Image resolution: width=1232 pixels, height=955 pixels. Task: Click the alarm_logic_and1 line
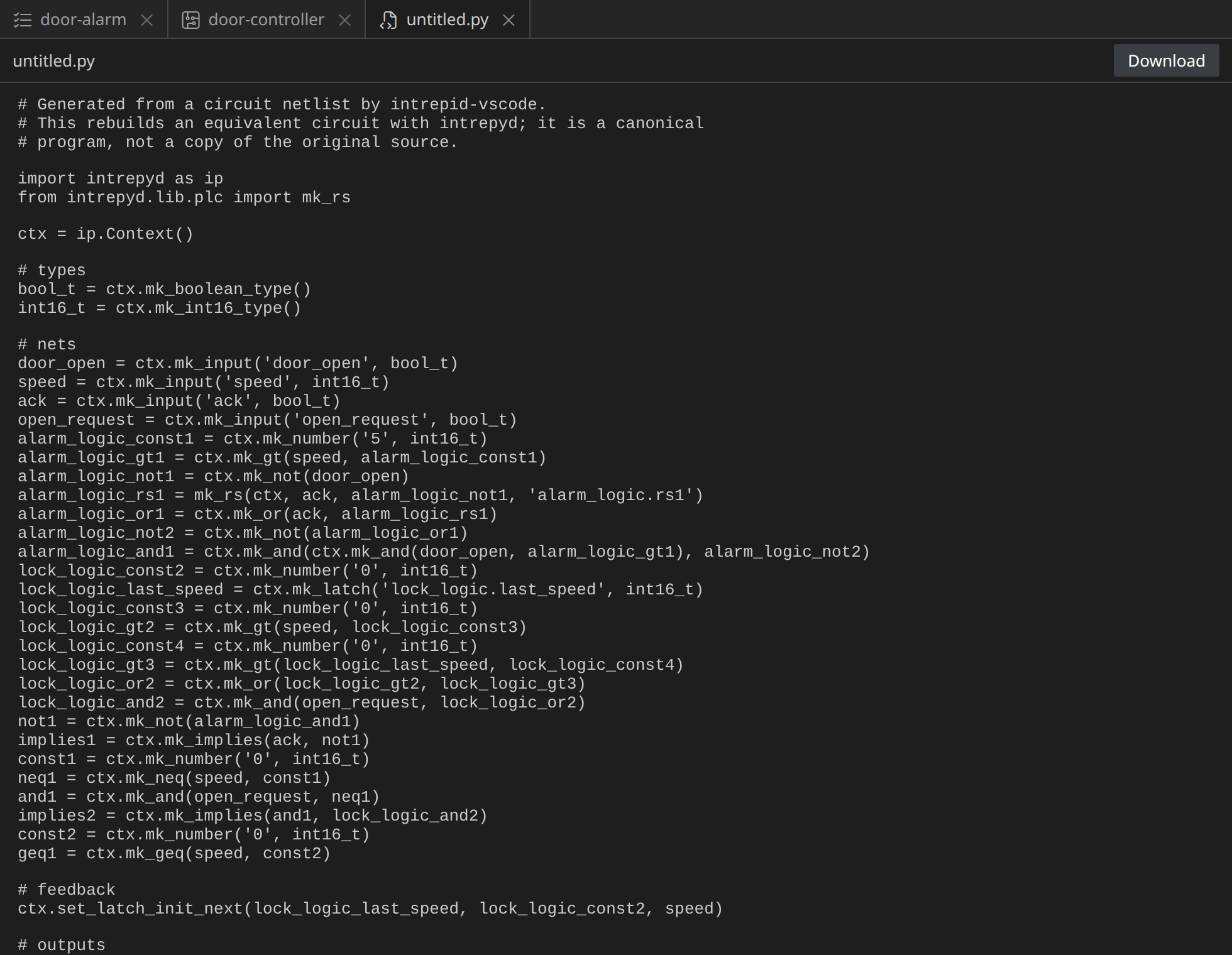(444, 552)
